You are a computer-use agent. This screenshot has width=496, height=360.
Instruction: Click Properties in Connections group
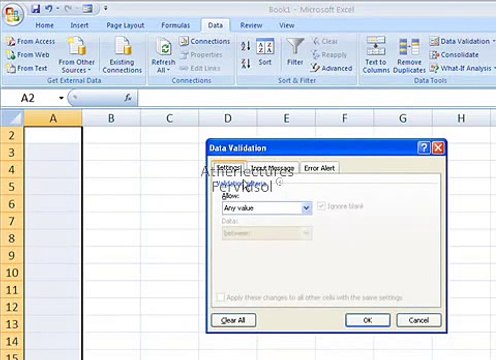pyautogui.click(x=201, y=55)
